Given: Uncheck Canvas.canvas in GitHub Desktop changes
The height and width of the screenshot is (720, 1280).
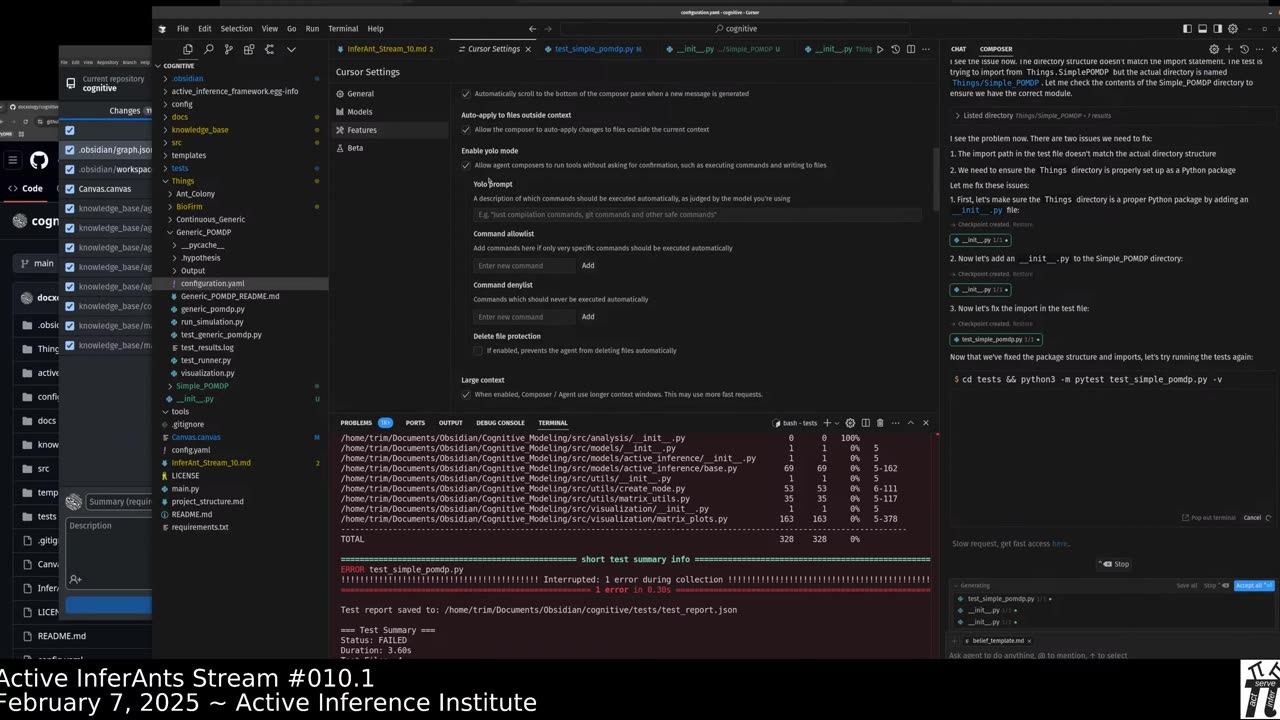Looking at the screenshot, I should (x=70, y=189).
